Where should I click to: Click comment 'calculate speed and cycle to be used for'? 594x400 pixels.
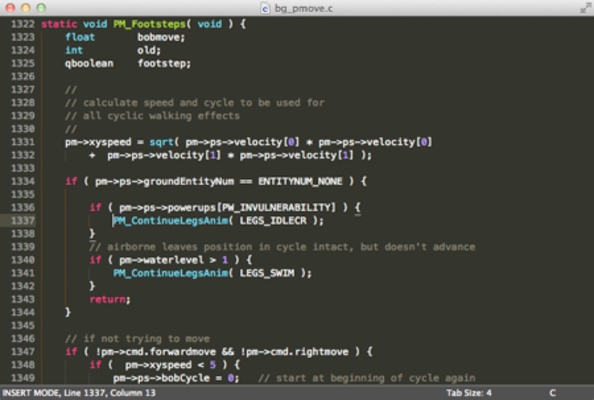[204, 103]
